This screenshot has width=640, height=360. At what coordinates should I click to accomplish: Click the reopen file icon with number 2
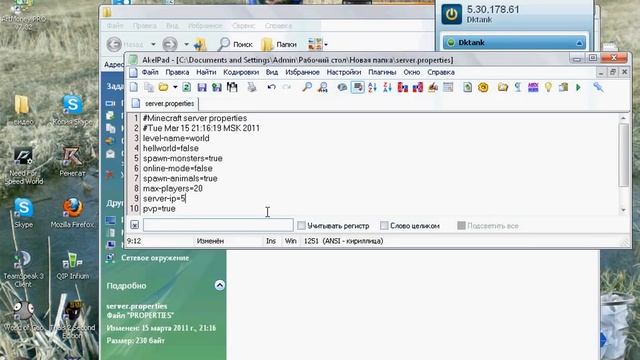(x=187, y=87)
